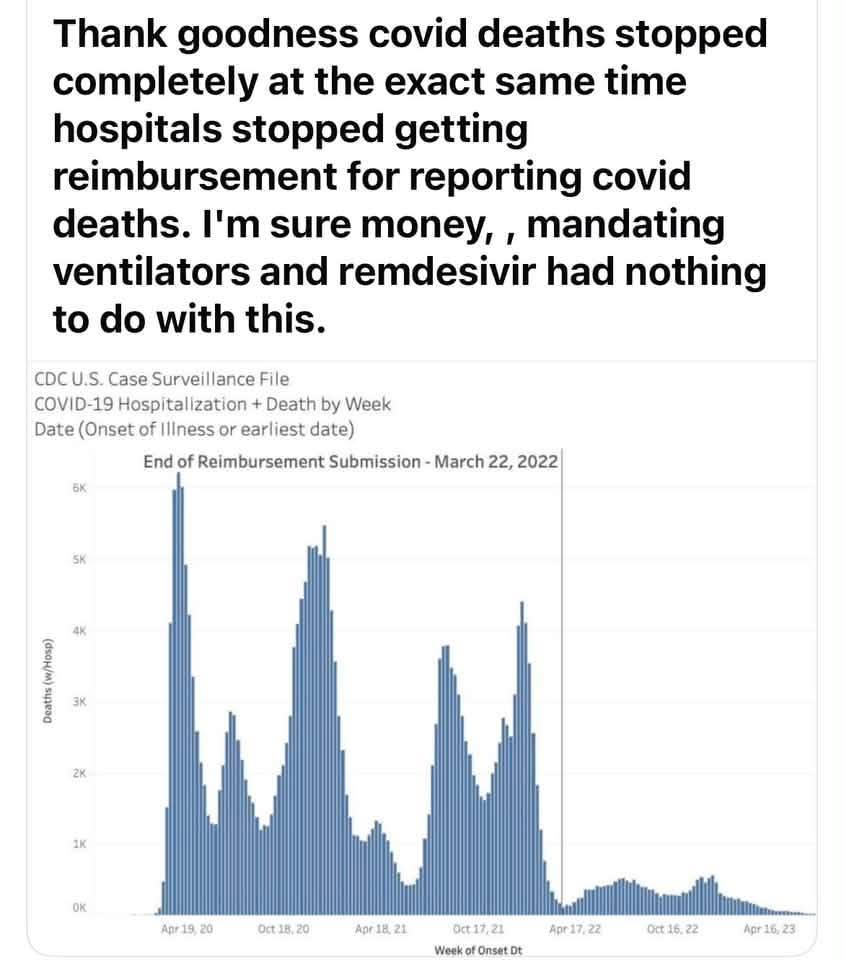
Task: Click the tallest bar near April 2020
Action: click(x=179, y=693)
